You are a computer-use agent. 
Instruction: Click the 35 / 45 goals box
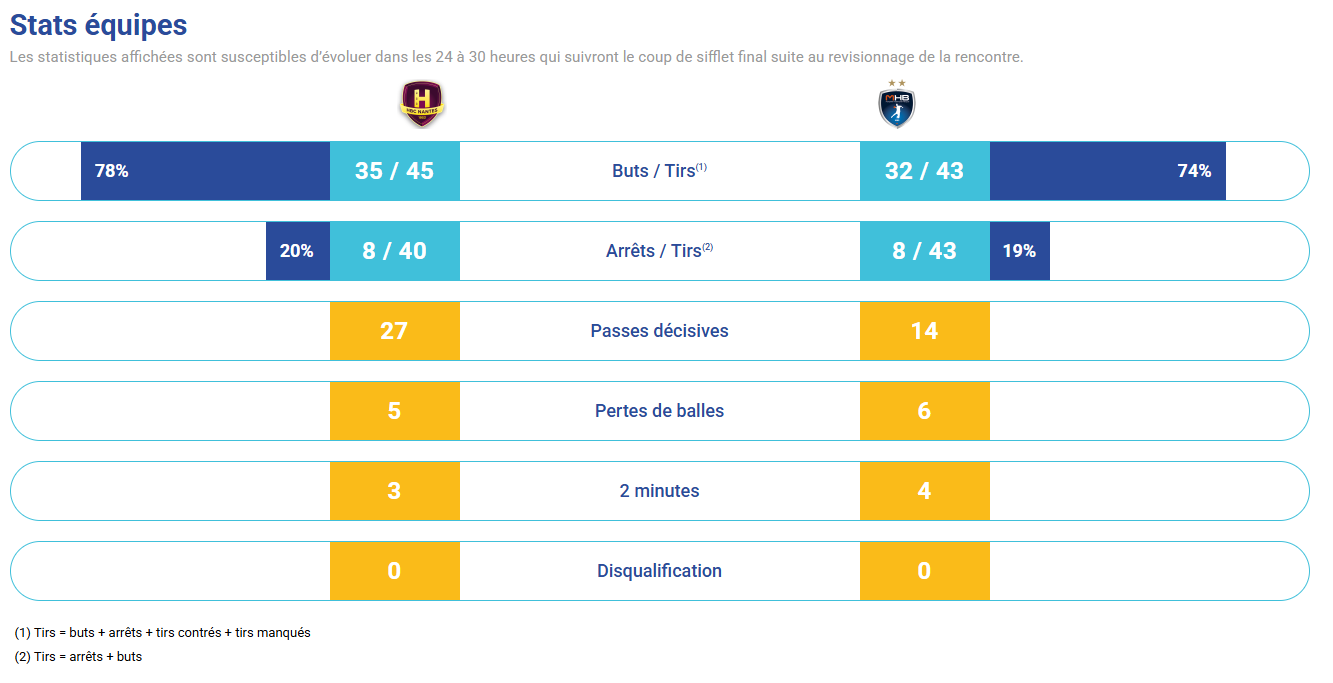(x=394, y=171)
